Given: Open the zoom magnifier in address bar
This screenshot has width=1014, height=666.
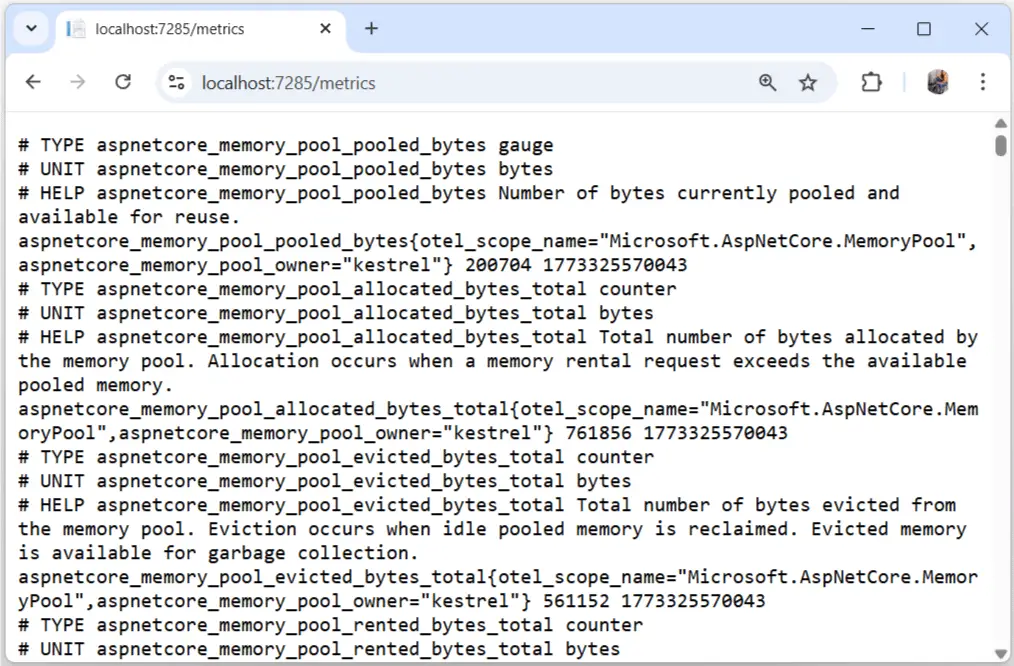Looking at the screenshot, I should tap(767, 83).
